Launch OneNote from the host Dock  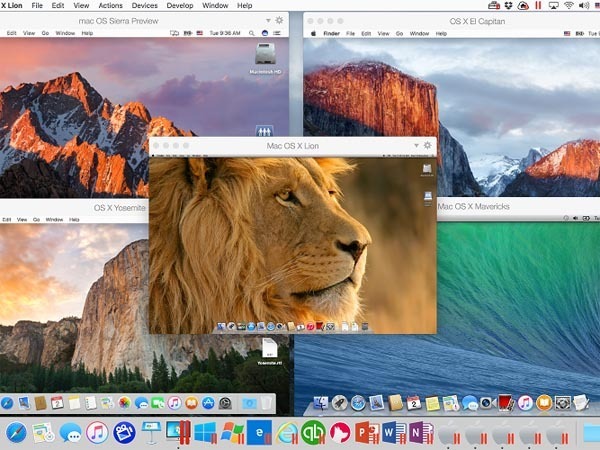(420, 433)
